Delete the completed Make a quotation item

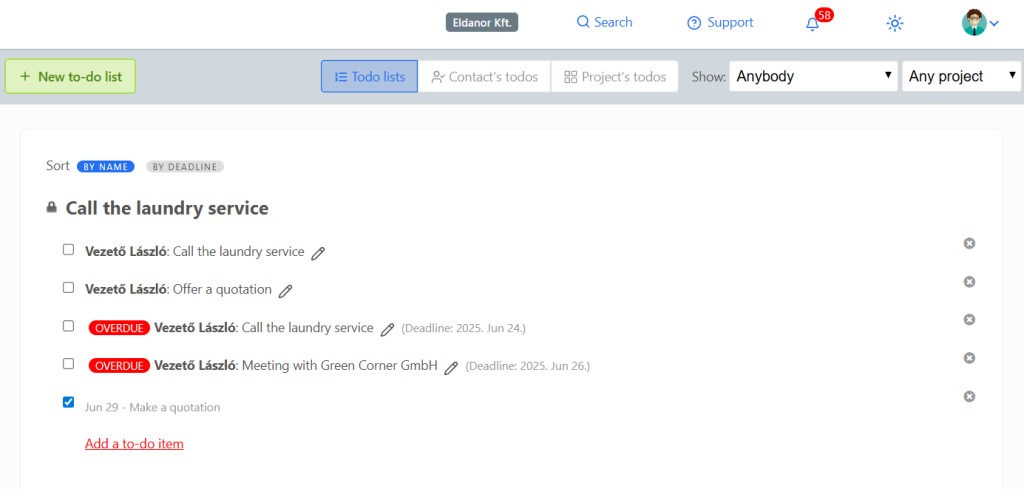(x=969, y=396)
